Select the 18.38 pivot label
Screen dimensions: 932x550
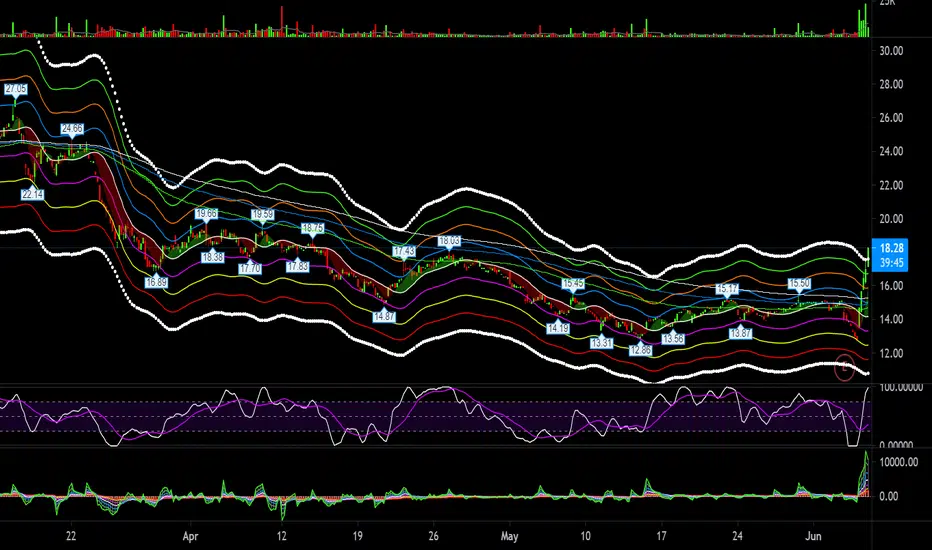(x=212, y=257)
